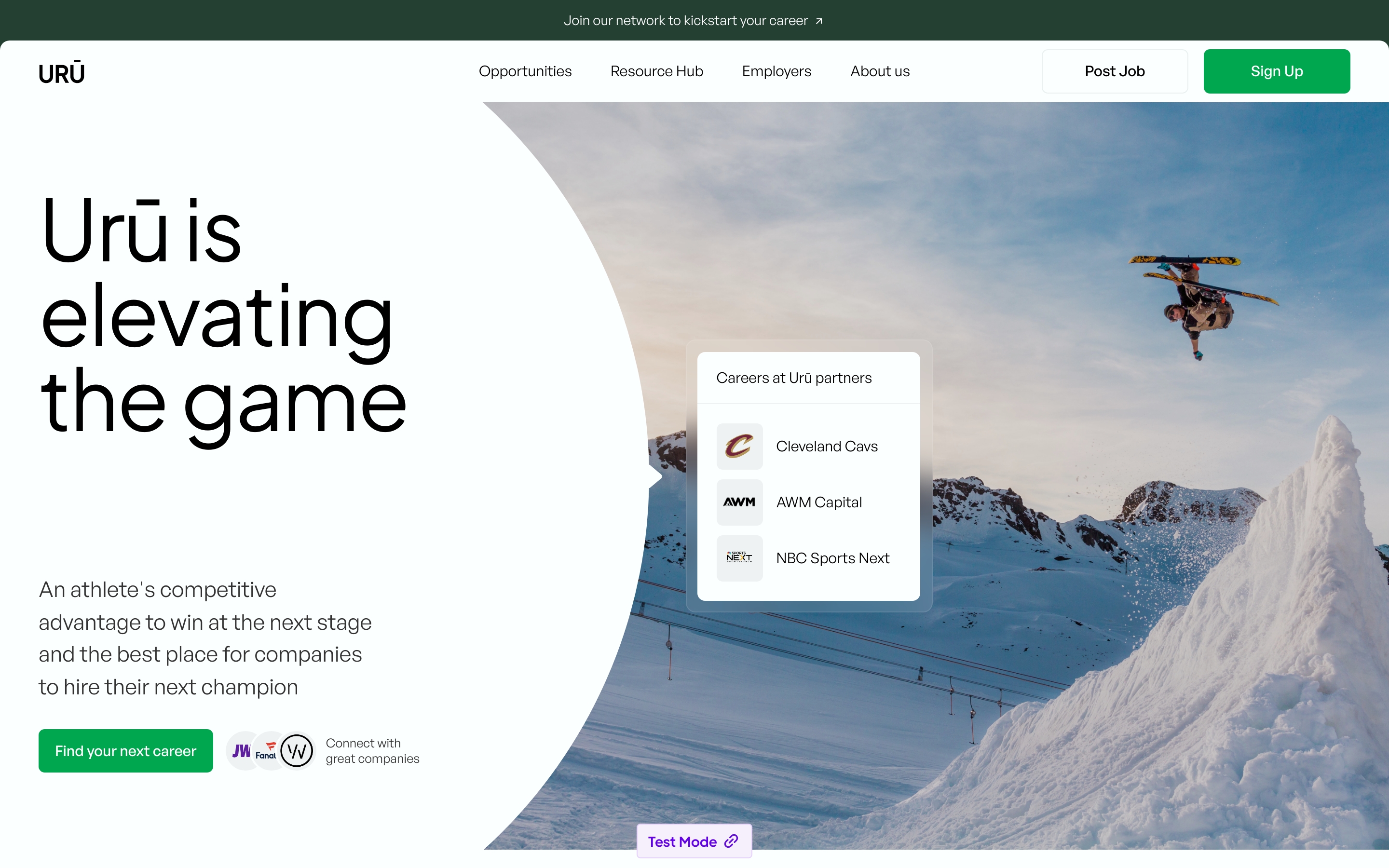Select the NBC Sports Next listing
Viewport: 1389px width, 868px height.
pyautogui.click(x=832, y=558)
